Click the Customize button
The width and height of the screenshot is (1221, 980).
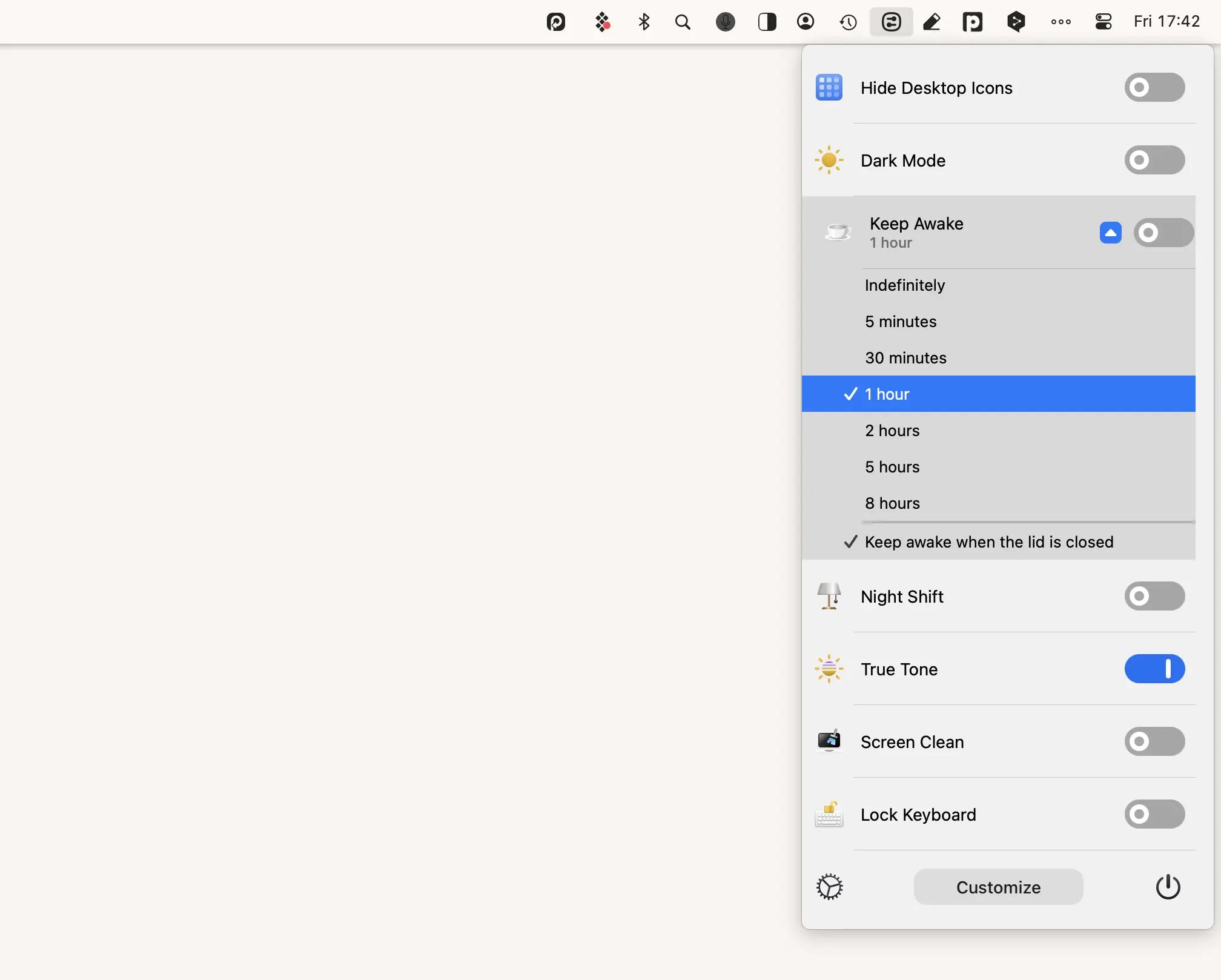pyautogui.click(x=998, y=887)
